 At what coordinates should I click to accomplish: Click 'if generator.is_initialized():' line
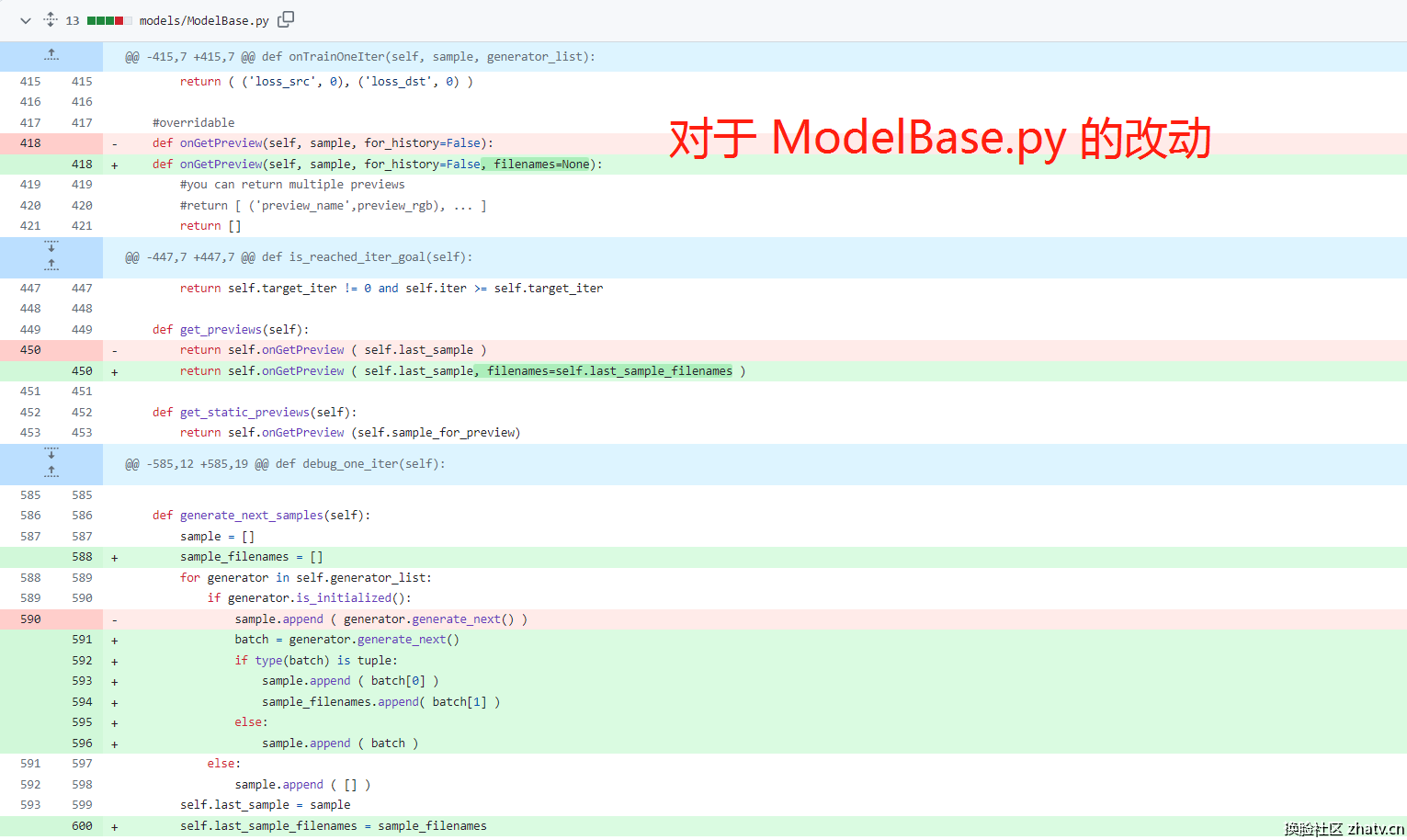point(309,598)
